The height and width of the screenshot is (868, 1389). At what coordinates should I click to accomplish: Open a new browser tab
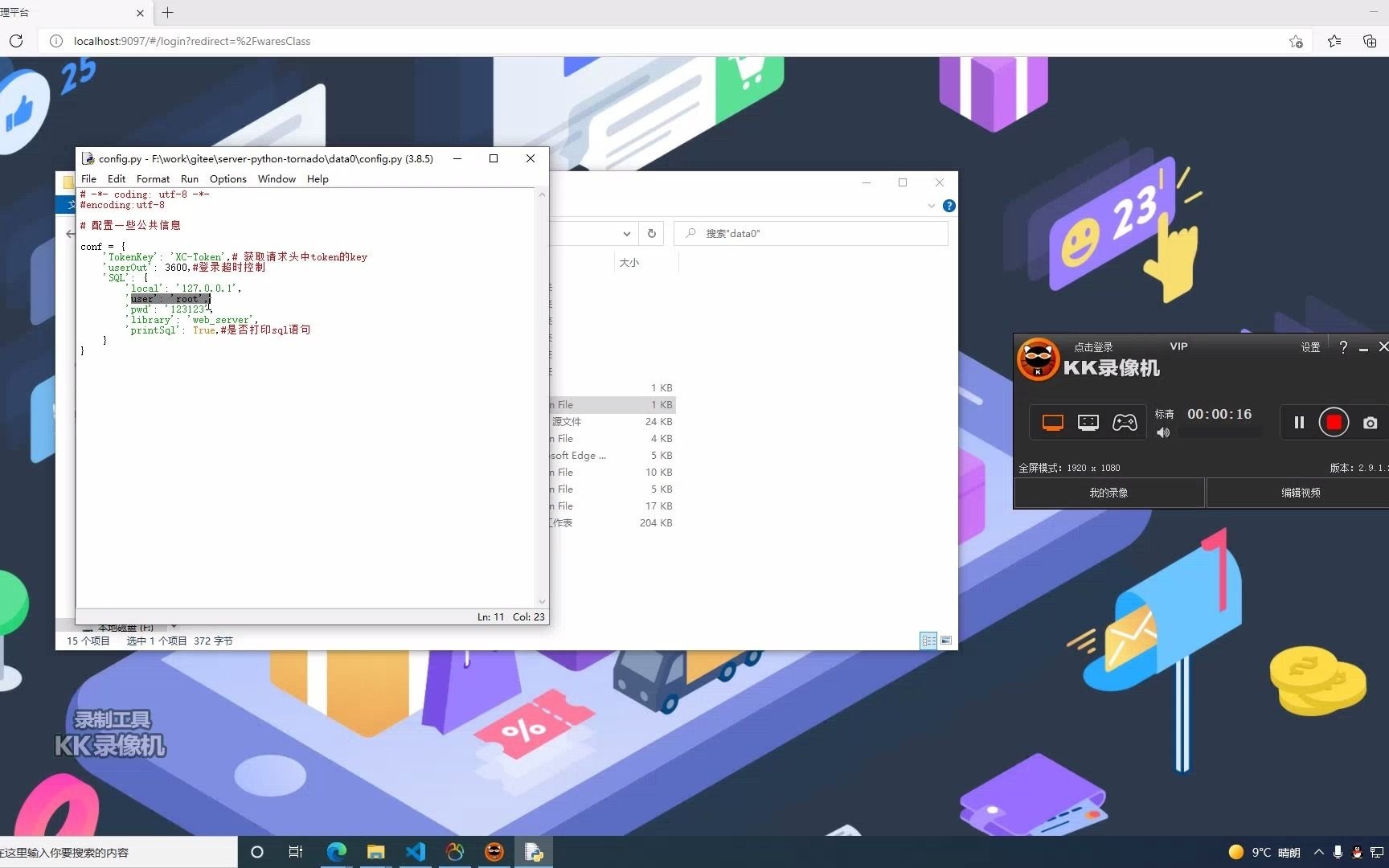point(167,13)
